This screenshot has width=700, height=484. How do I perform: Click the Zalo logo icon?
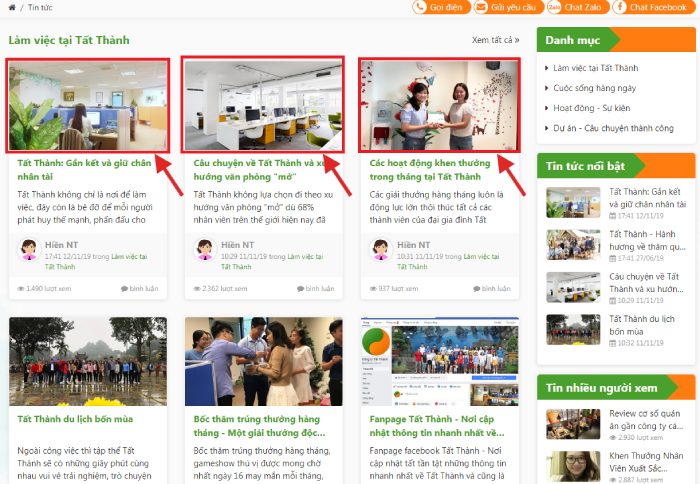click(x=554, y=7)
